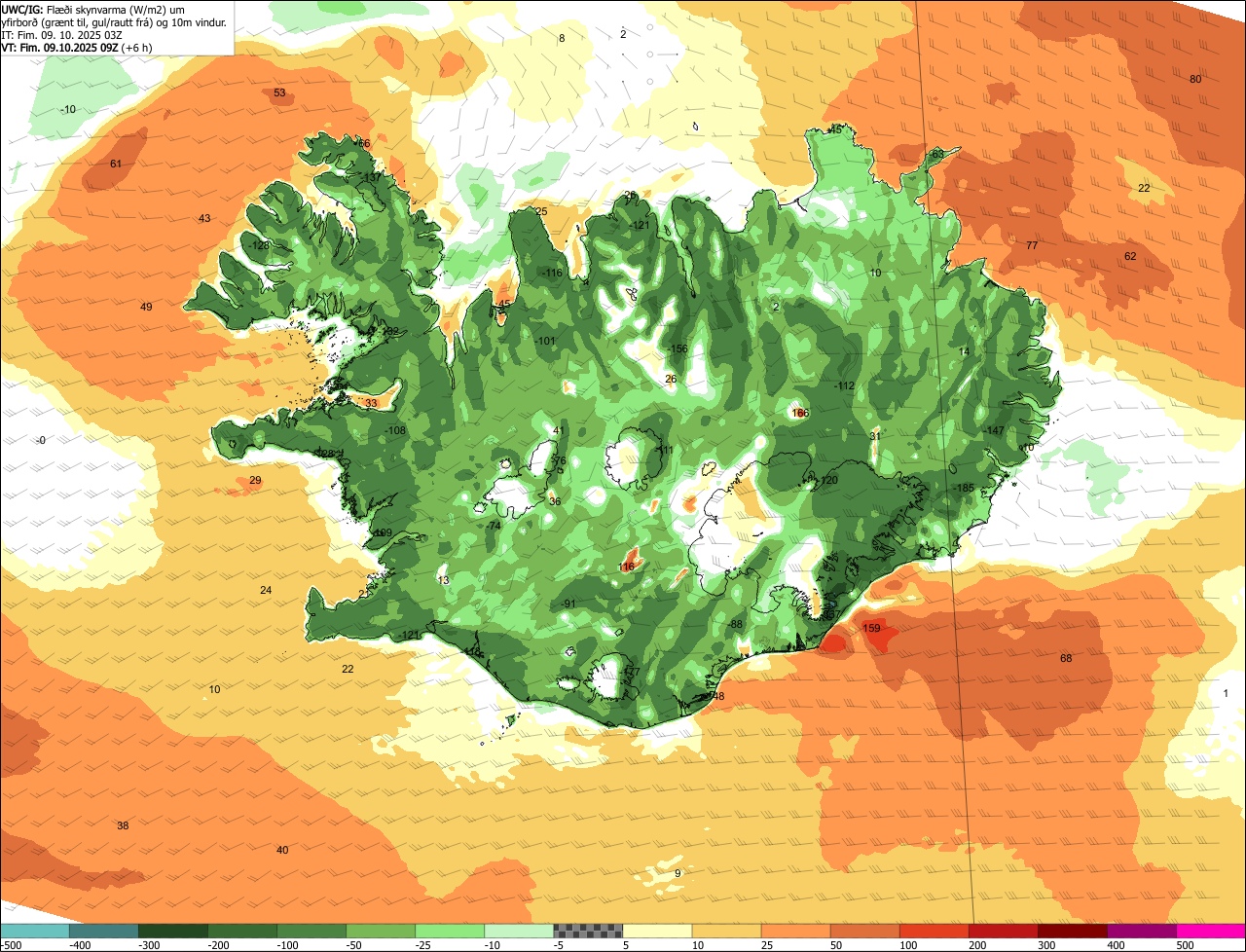Viewport: 1246px width, 952px height.
Task: Click the magenta swatch right of 500
Action: [x=1211, y=931]
